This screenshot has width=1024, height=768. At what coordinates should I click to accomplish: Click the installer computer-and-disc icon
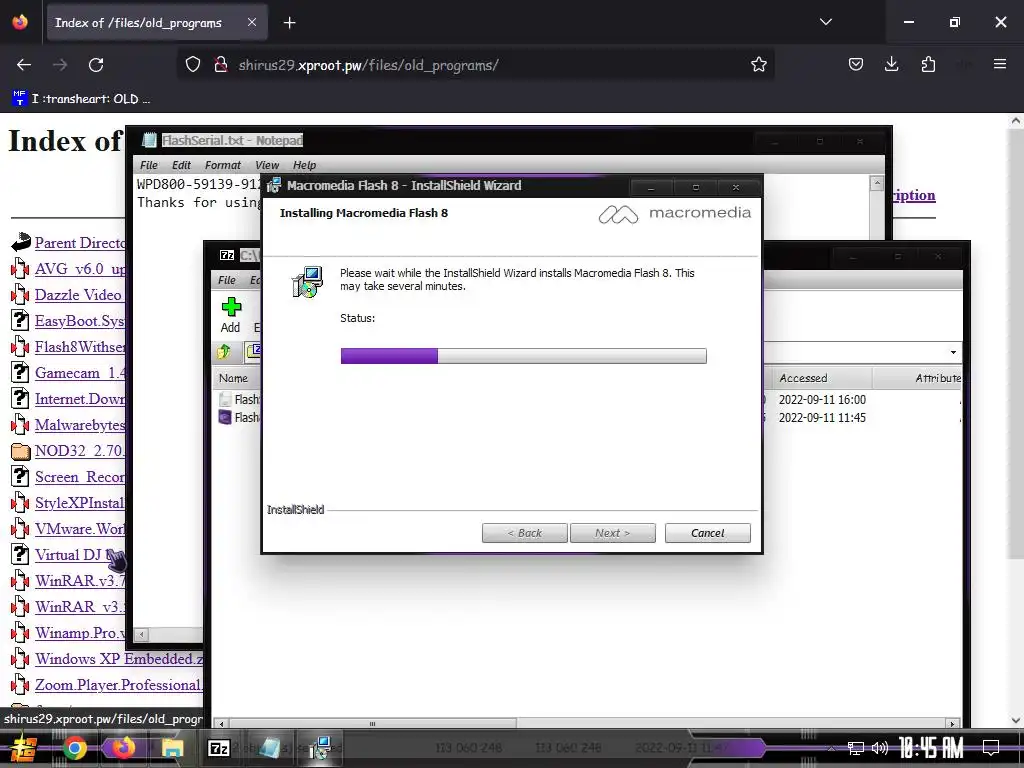click(x=308, y=282)
